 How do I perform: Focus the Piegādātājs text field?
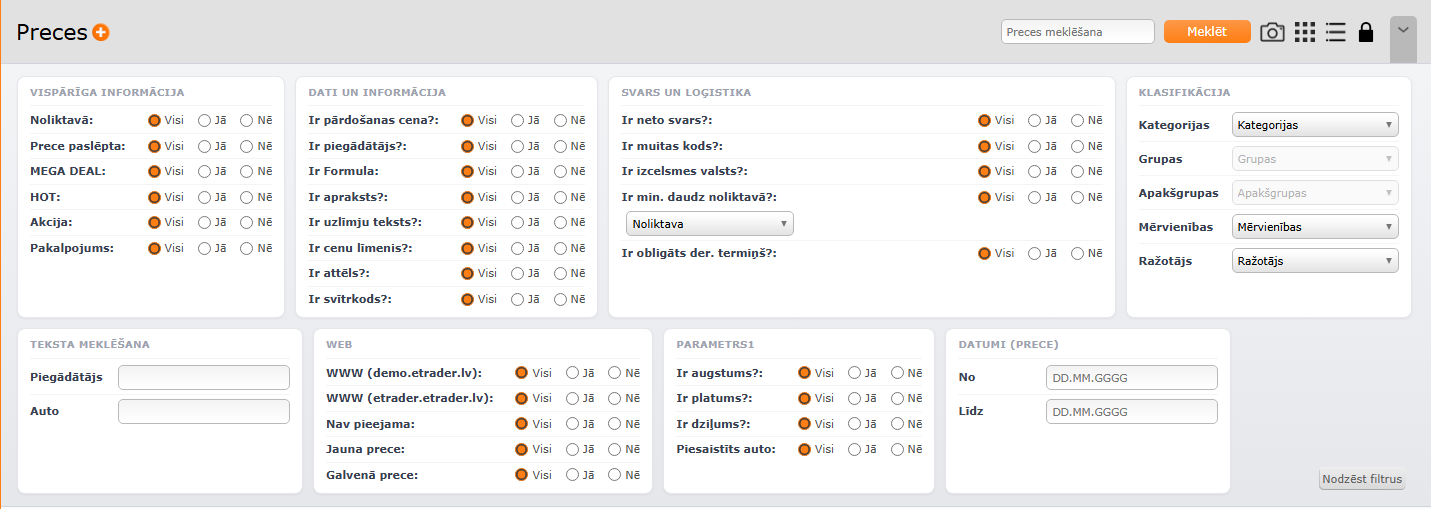coord(203,377)
